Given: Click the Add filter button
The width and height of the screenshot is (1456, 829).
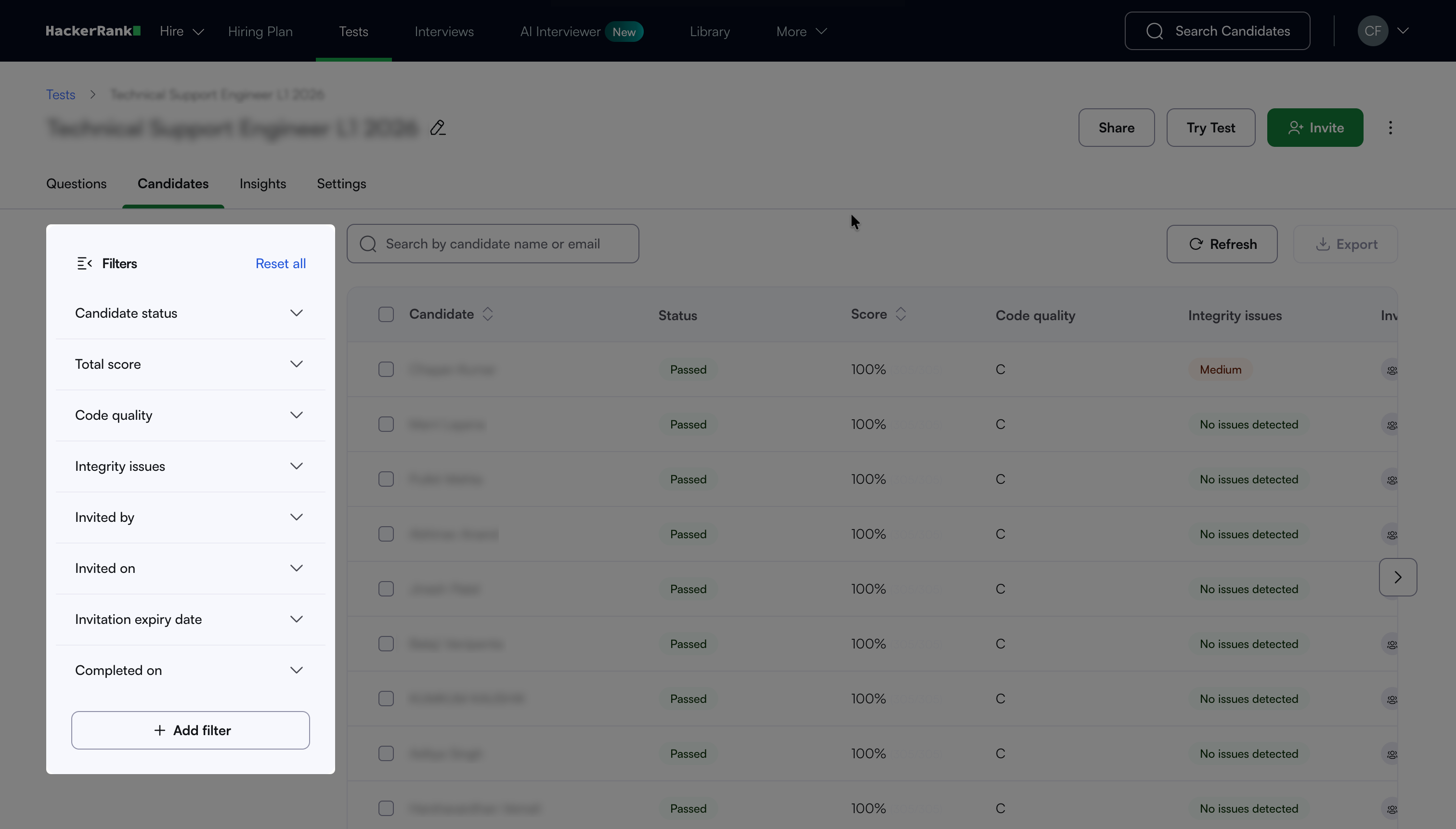Looking at the screenshot, I should click(190, 730).
